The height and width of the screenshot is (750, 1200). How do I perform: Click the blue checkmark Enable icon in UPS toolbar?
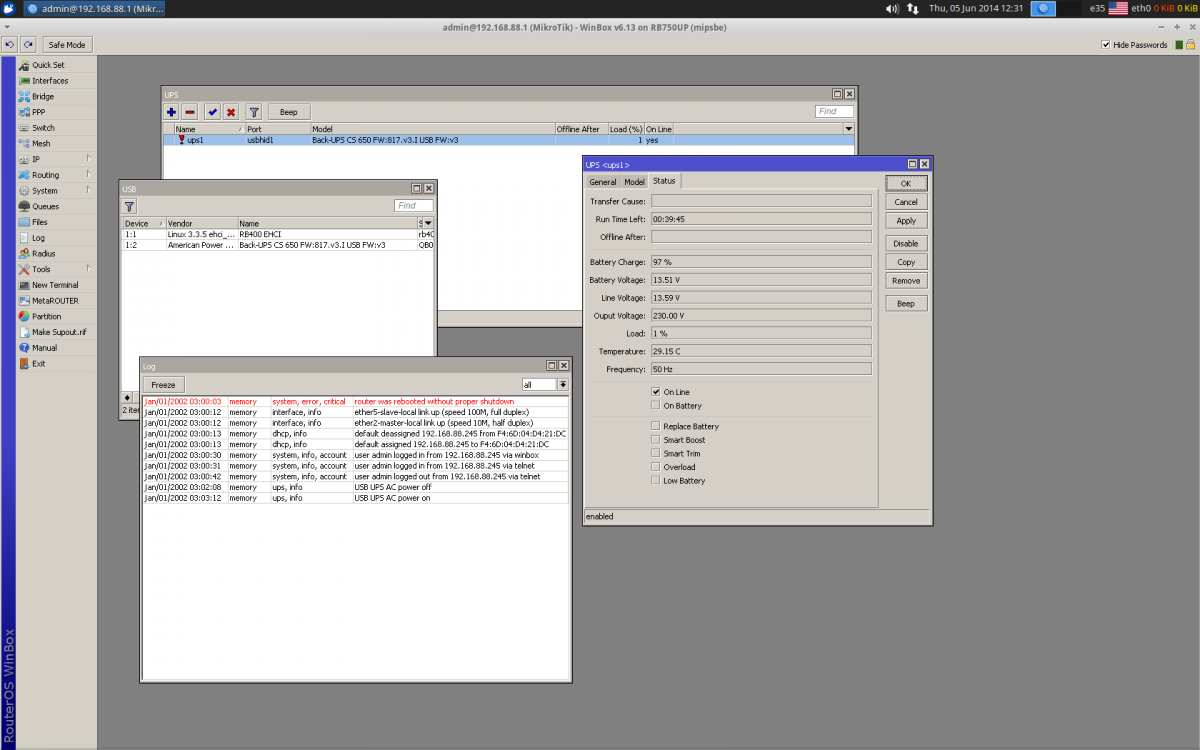click(x=212, y=112)
